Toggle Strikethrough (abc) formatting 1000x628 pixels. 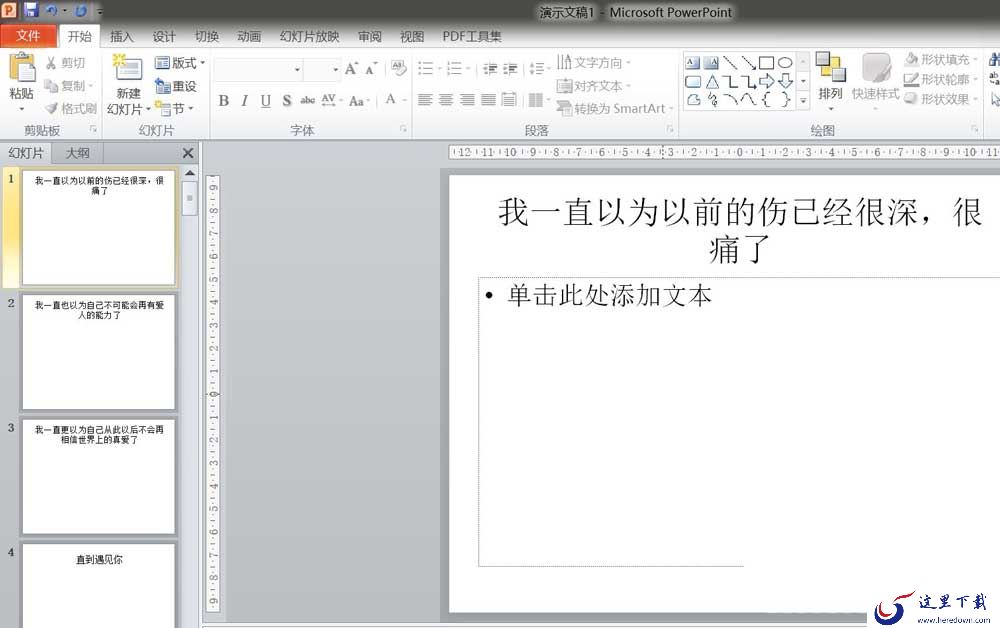click(x=307, y=100)
